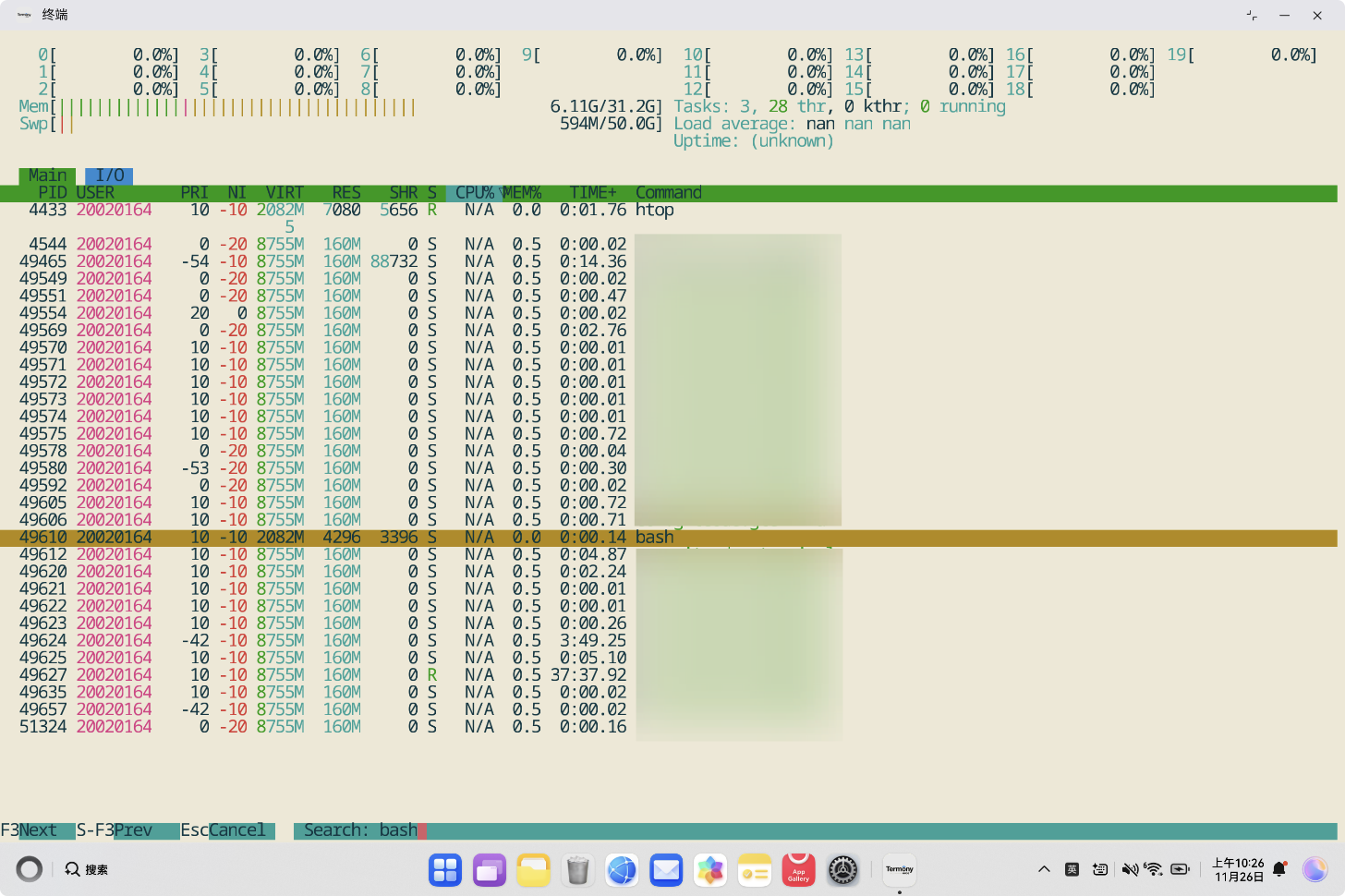The height and width of the screenshot is (896, 1345).
Task: Click the Search: bash input field
Action: [815, 830]
